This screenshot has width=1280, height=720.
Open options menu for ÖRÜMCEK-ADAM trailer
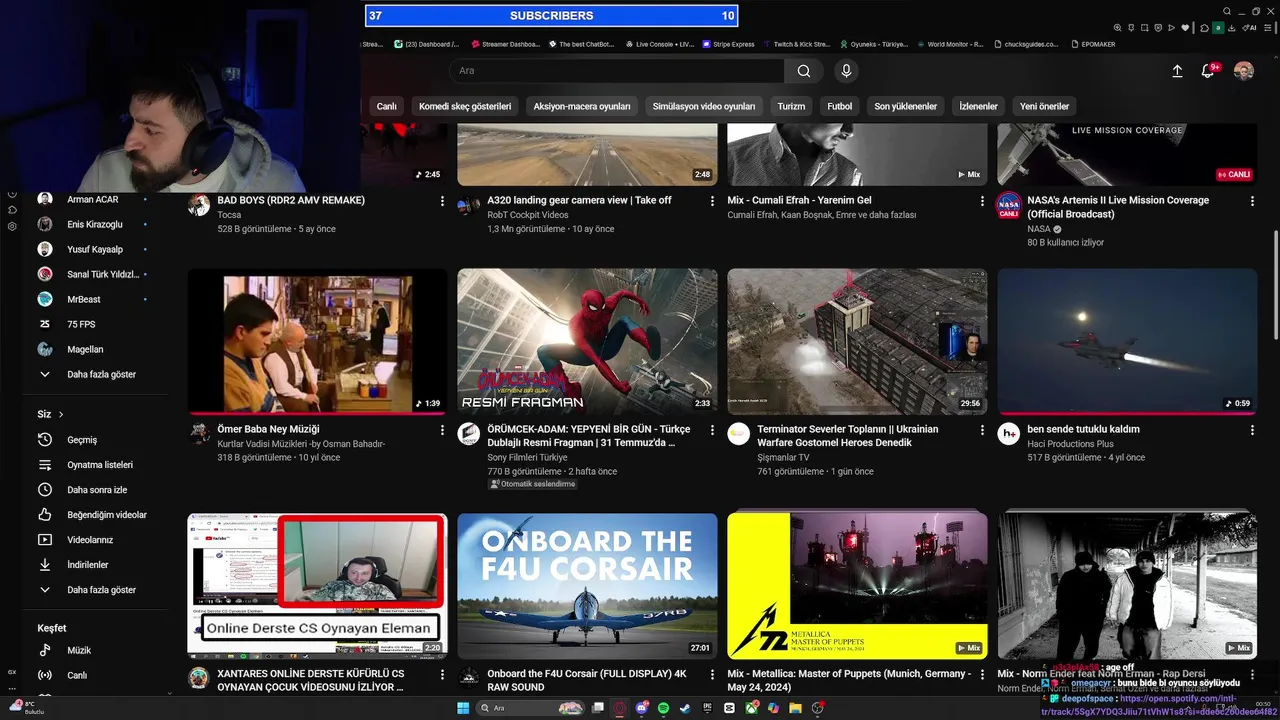coord(712,430)
